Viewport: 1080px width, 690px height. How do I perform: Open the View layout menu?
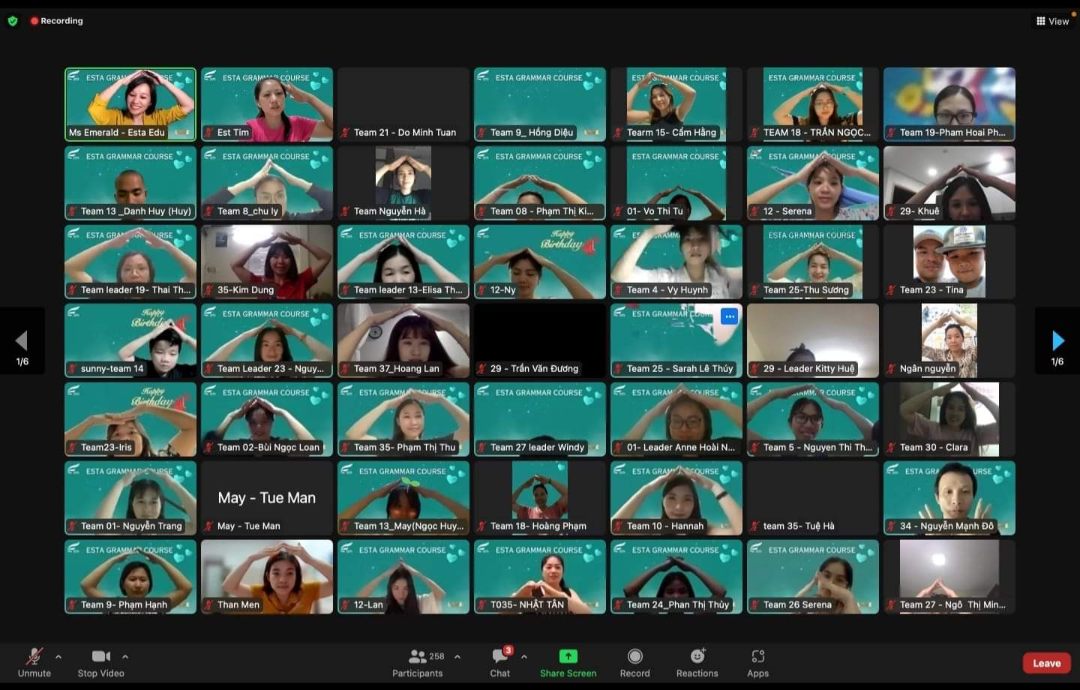[1053, 21]
